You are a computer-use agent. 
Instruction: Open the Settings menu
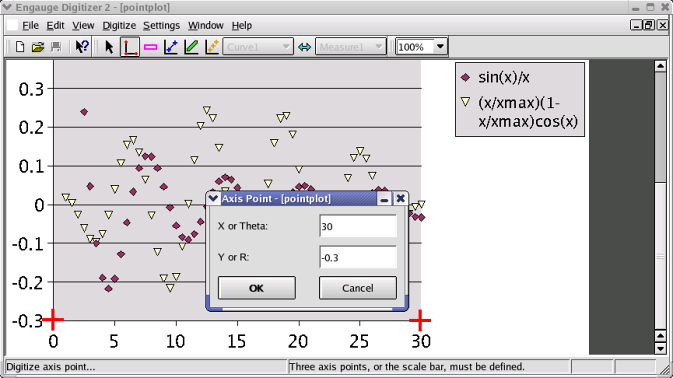tap(161, 26)
